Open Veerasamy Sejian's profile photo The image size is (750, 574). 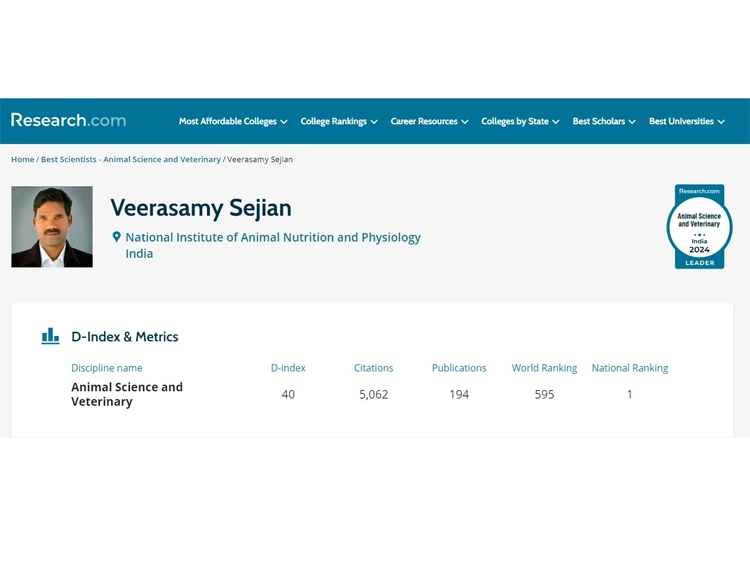pos(52,227)
